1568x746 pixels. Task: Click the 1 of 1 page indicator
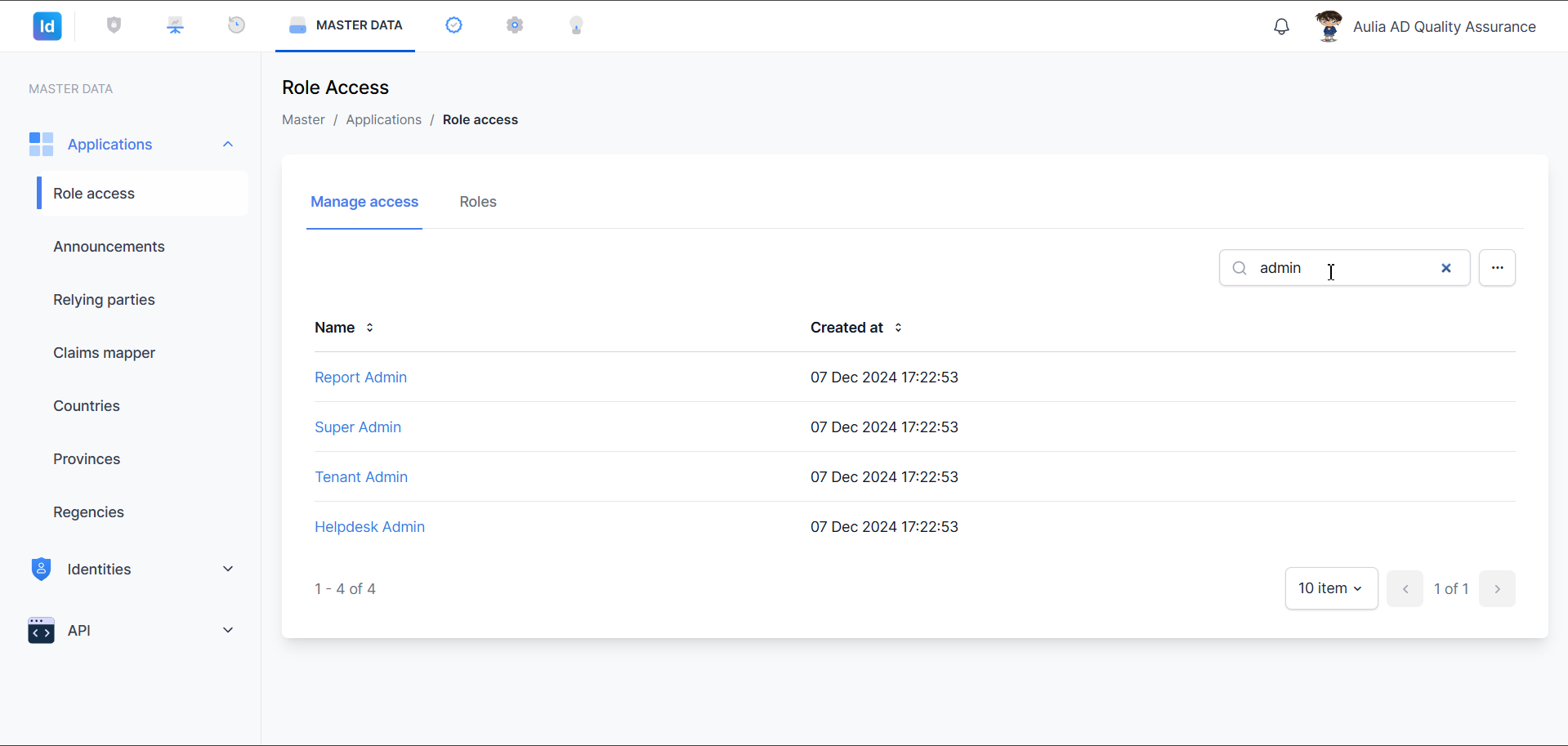click(x=1451, y=588)
